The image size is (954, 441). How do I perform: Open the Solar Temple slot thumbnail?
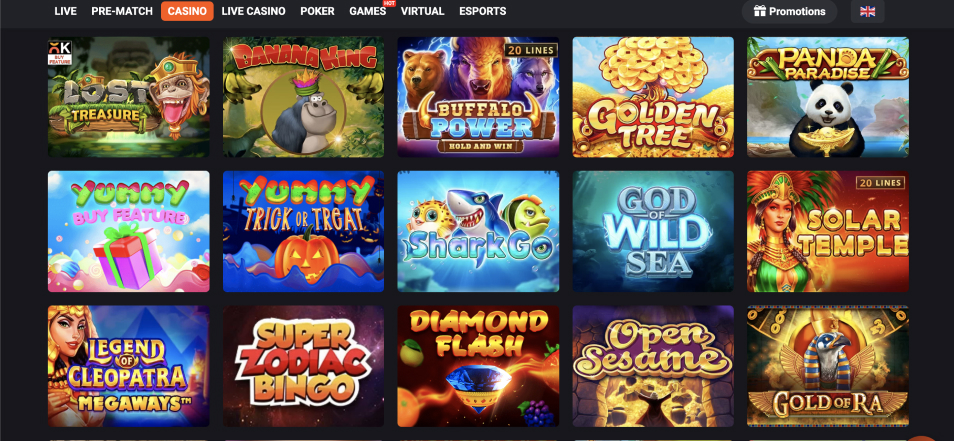point(828,231)
